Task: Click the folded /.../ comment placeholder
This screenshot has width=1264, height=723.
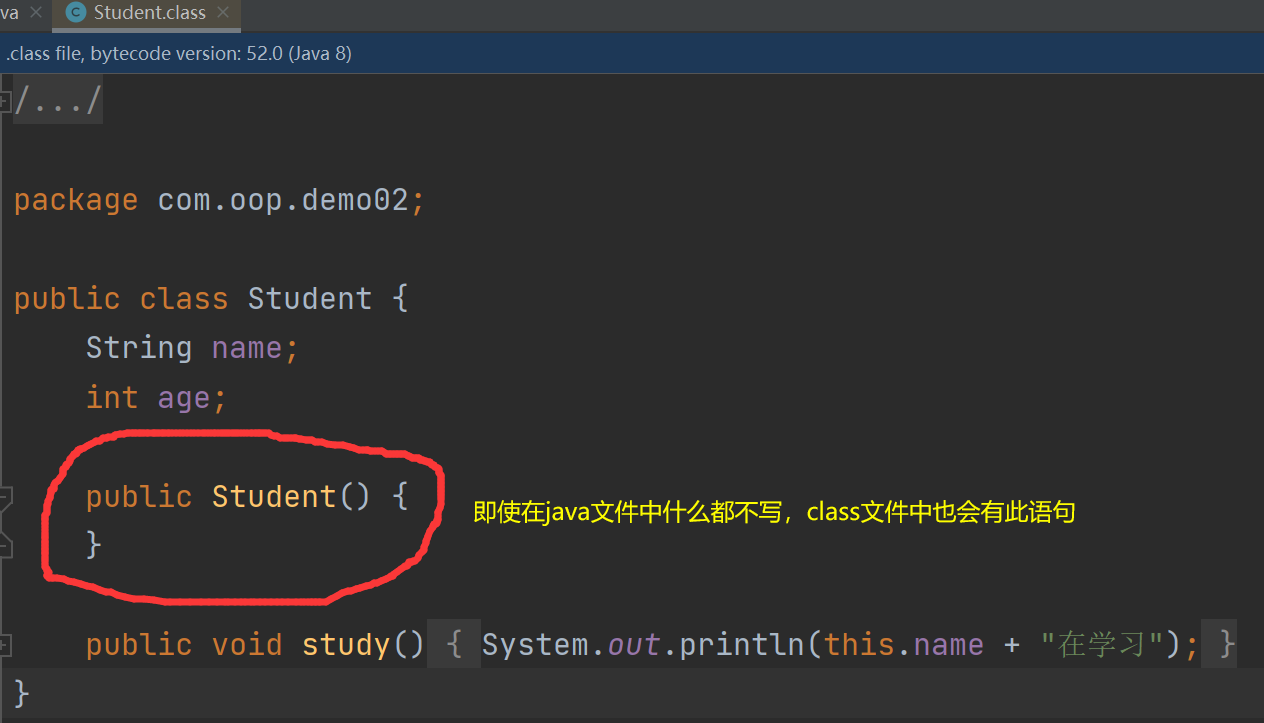Action: (x=57, y=101)
